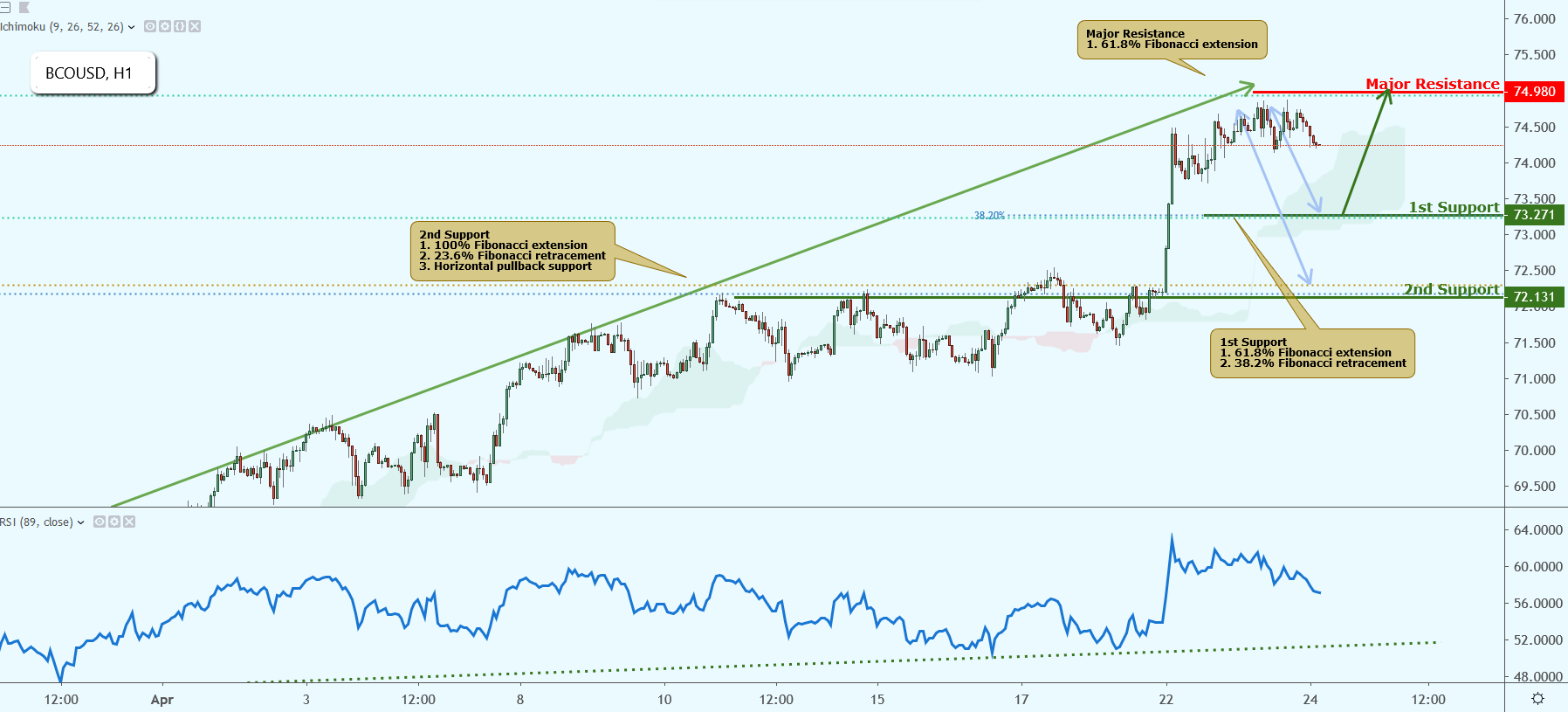Click the Ichimoku (9, 26, 52, 26) title
The height and width of the screenshot is (712, 1568).
62,26
